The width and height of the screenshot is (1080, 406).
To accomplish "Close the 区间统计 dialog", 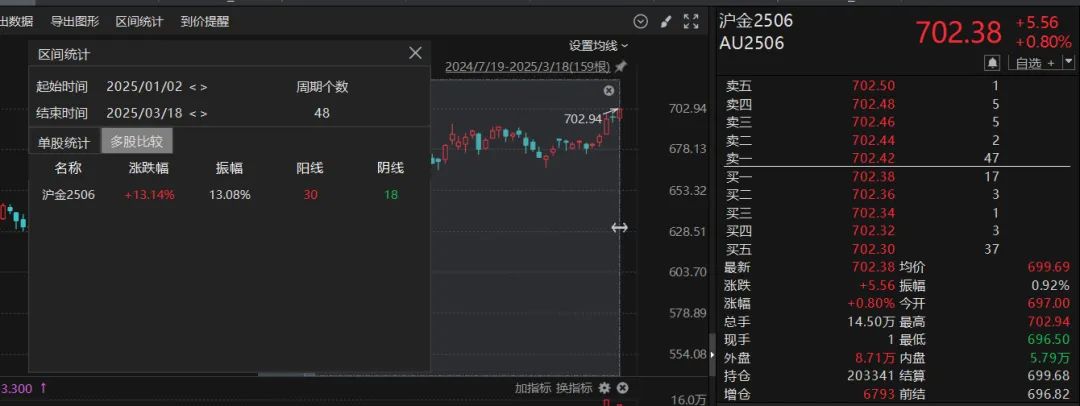I will (415, 53).
